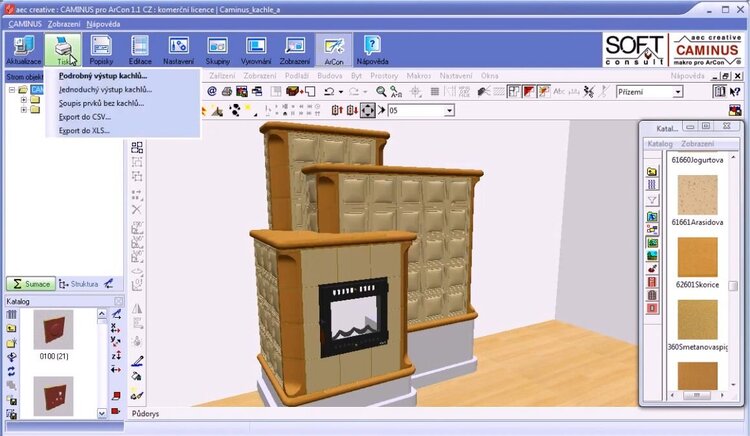Click the paint bucket icon
Screen dimensions: 750x436
137,376
